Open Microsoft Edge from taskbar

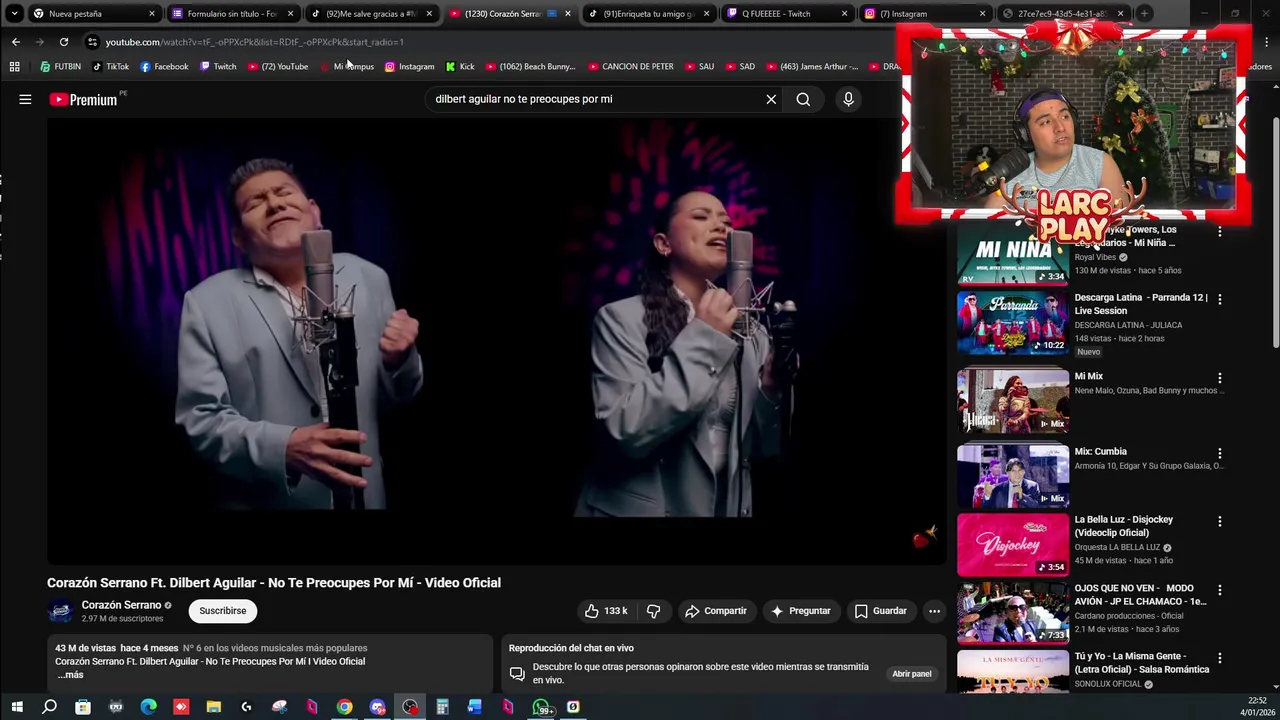click(x=148, y=707)
